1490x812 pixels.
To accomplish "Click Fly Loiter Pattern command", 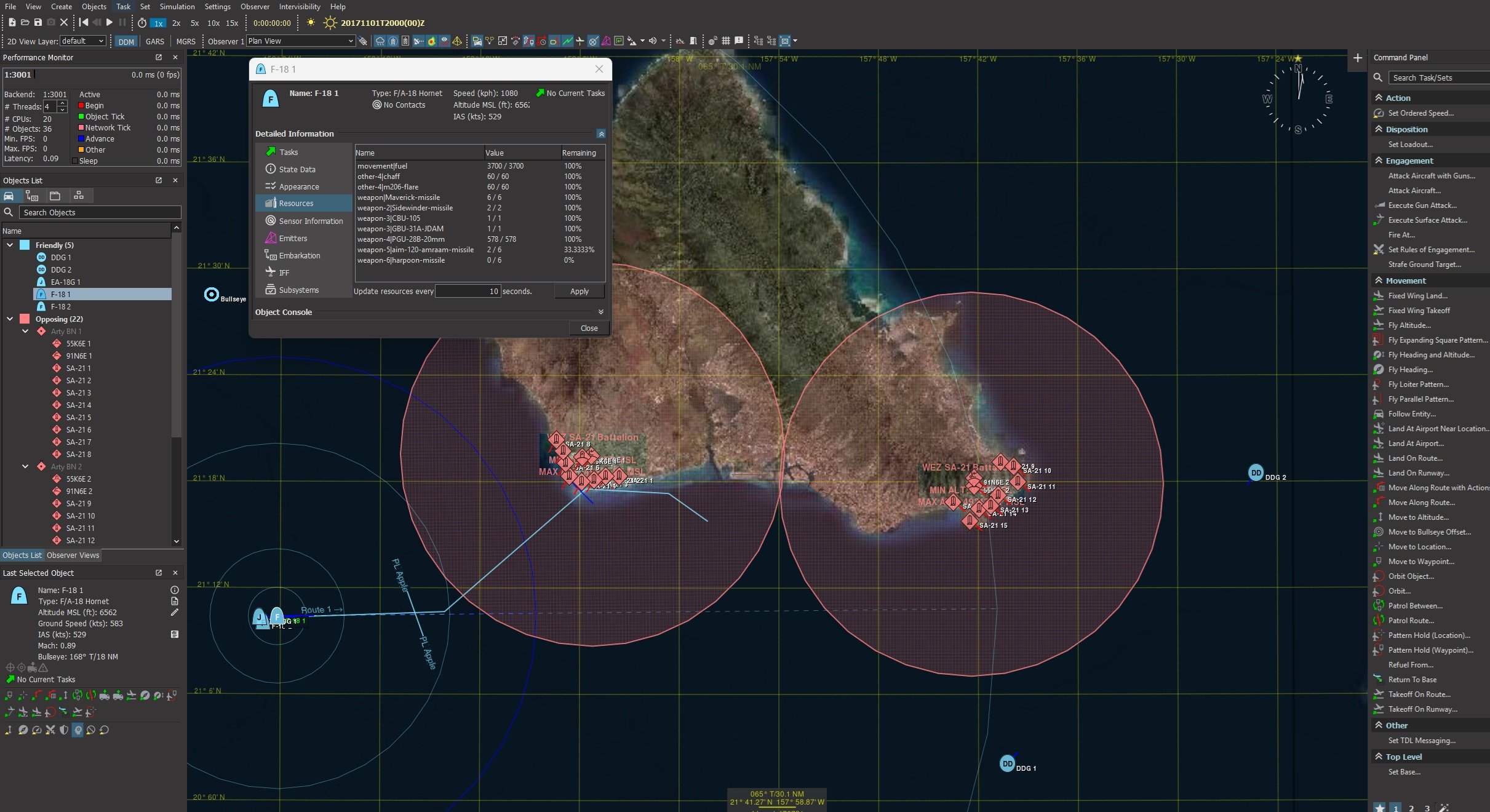I will [x=1418, y=384].
